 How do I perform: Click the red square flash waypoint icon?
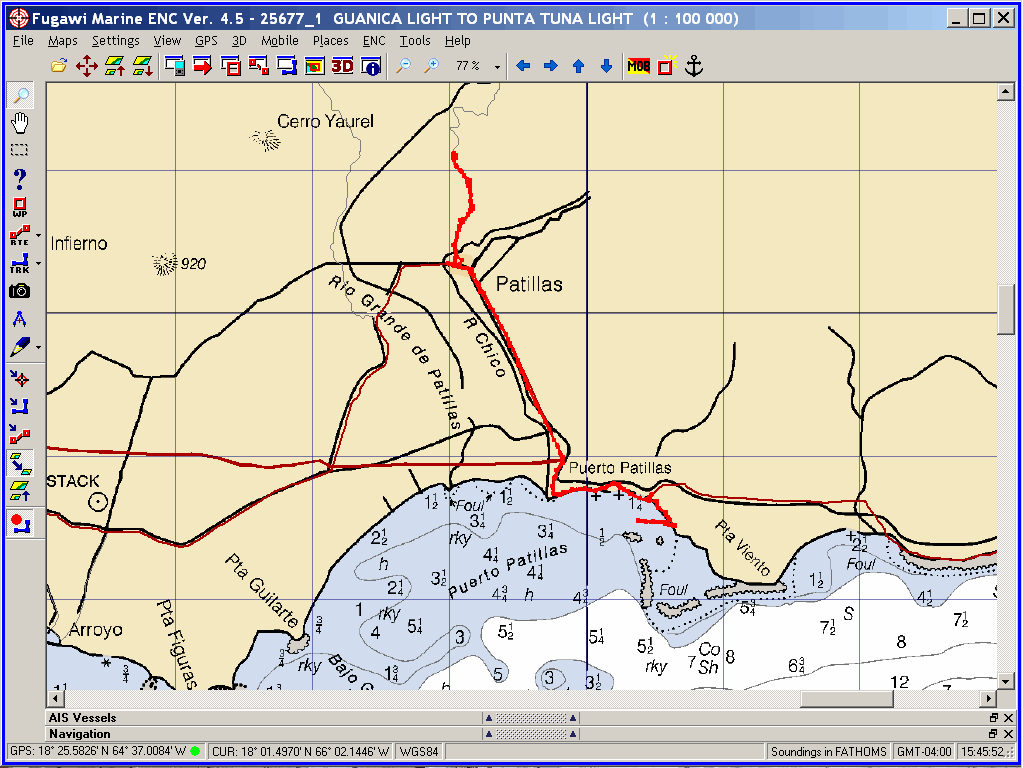[666, 66]
